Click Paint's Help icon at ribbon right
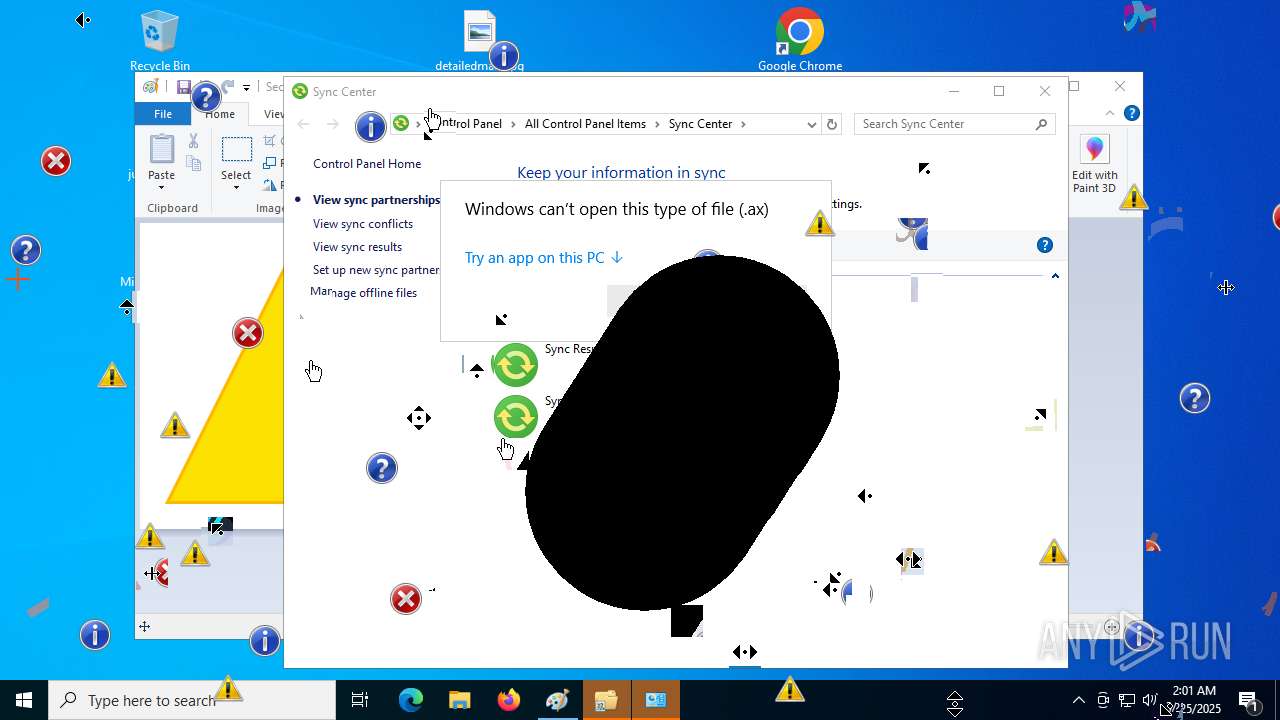The height and width of the screenshot is (720, 1280). [x=1131, y=113]
